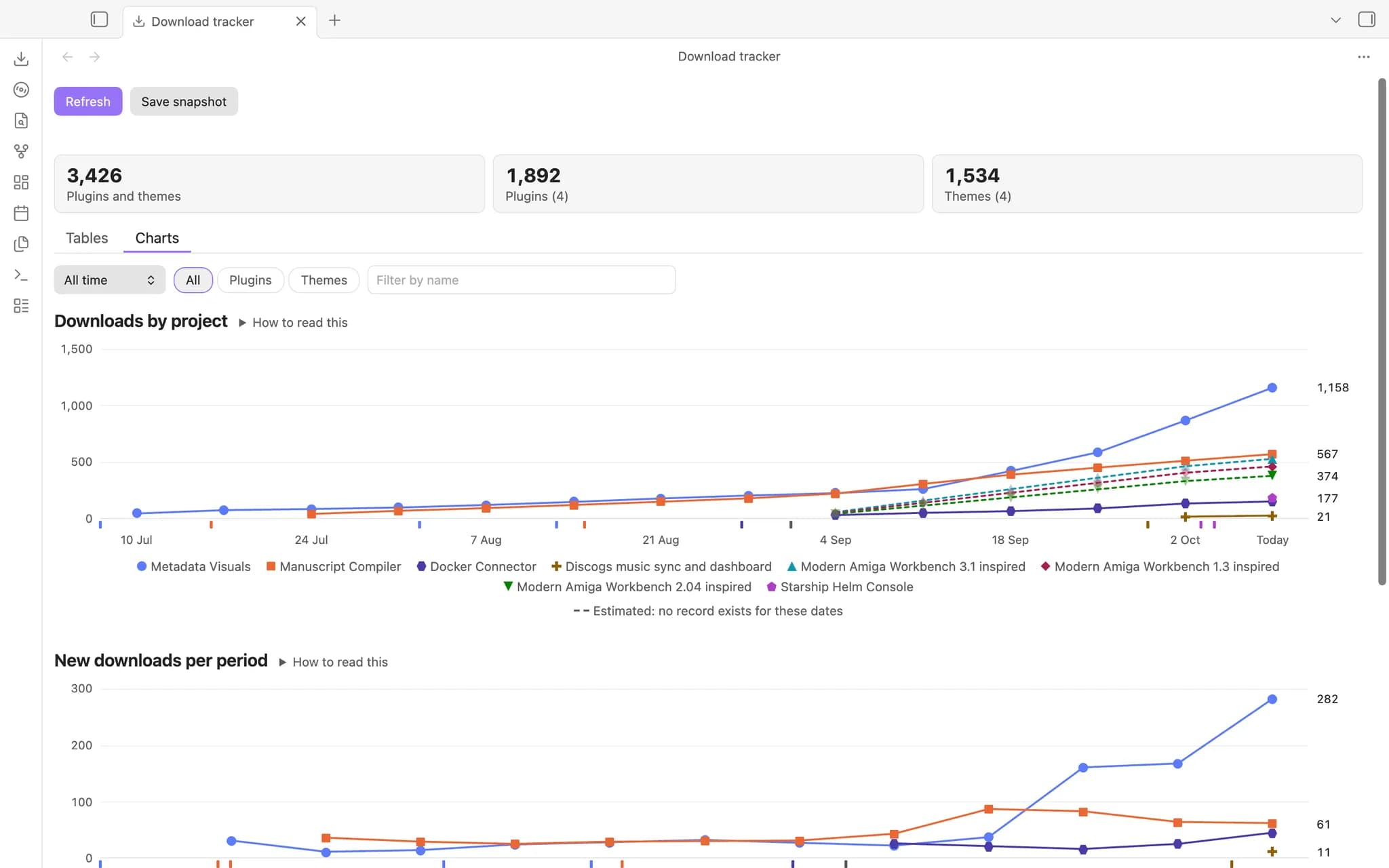
Task: Open the download tracker sidebar icon
Action: pos(21,59)
